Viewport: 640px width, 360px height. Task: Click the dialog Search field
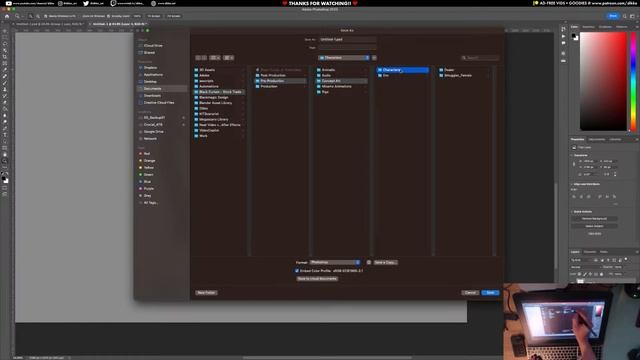coord(480,58)
